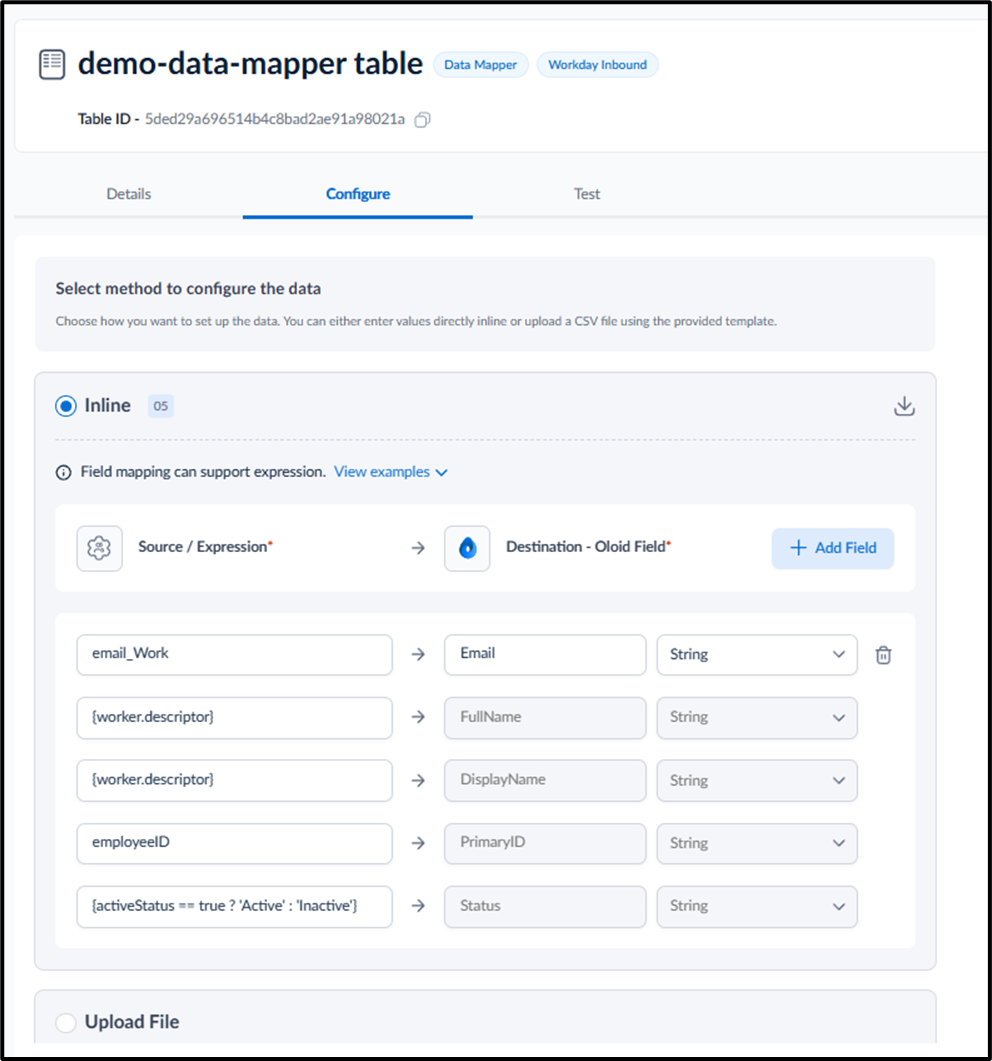The width and height of the screenshot is (992, 1061).
Task: Click the Workday Inbound tag
Action: pos(598,65)
